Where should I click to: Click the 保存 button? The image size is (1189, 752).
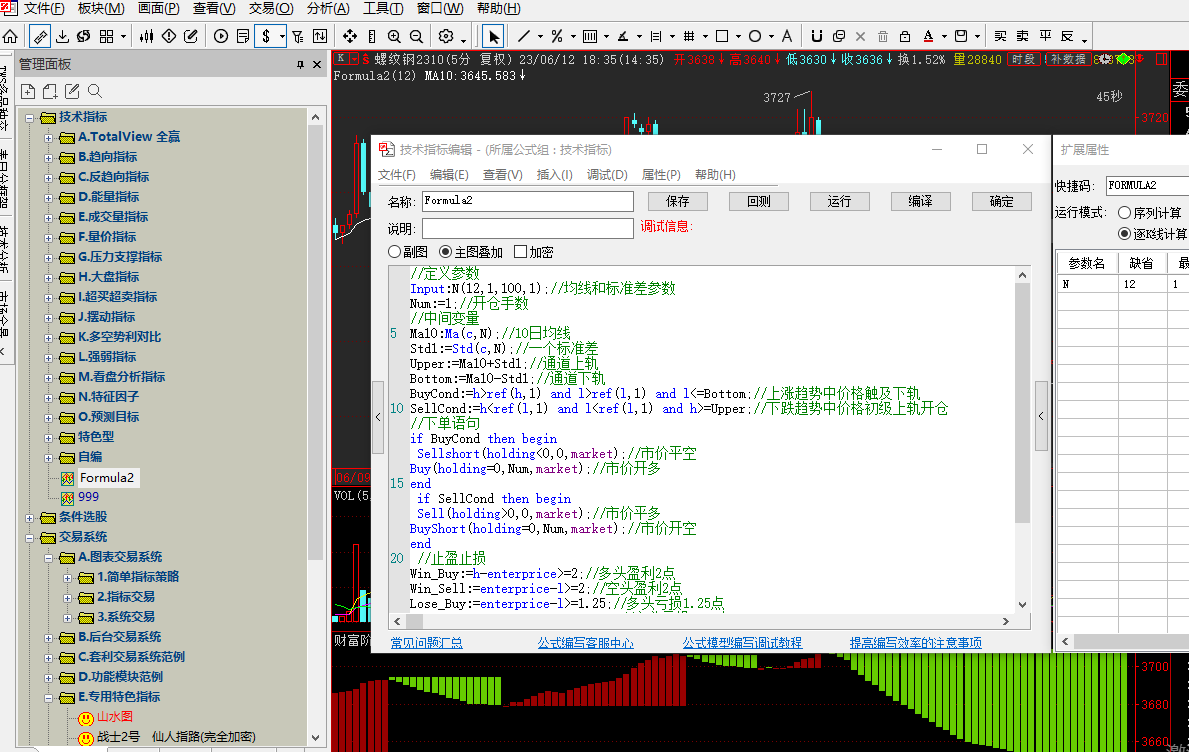point(678,201)
